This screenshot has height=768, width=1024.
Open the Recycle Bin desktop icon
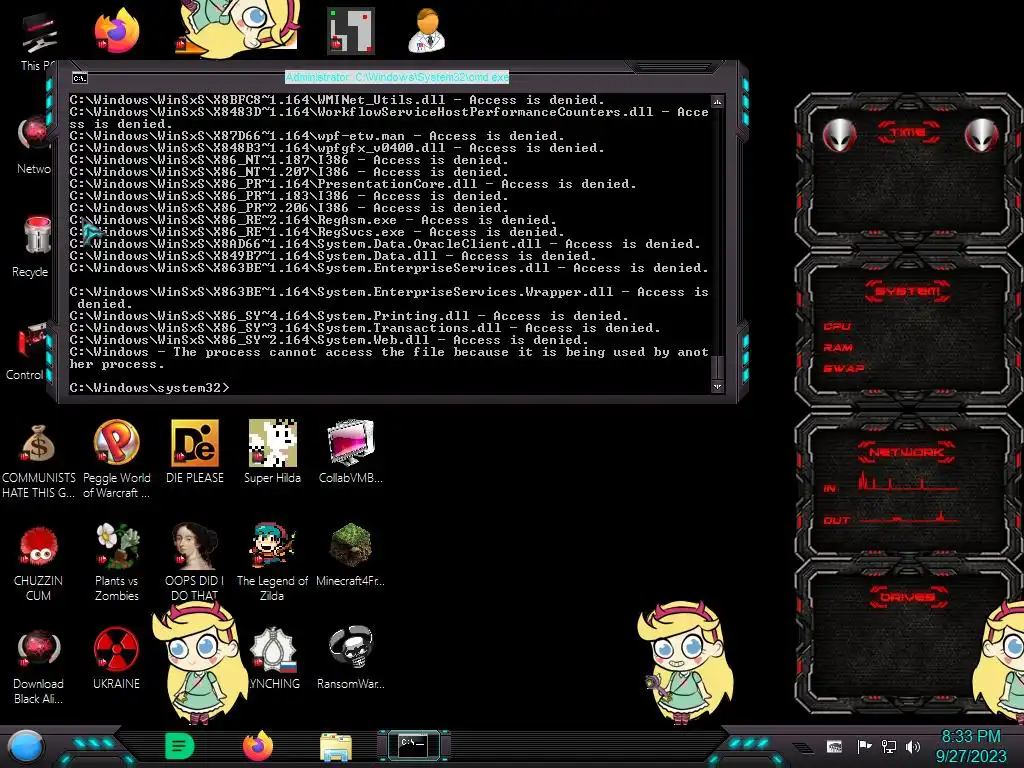33,247
